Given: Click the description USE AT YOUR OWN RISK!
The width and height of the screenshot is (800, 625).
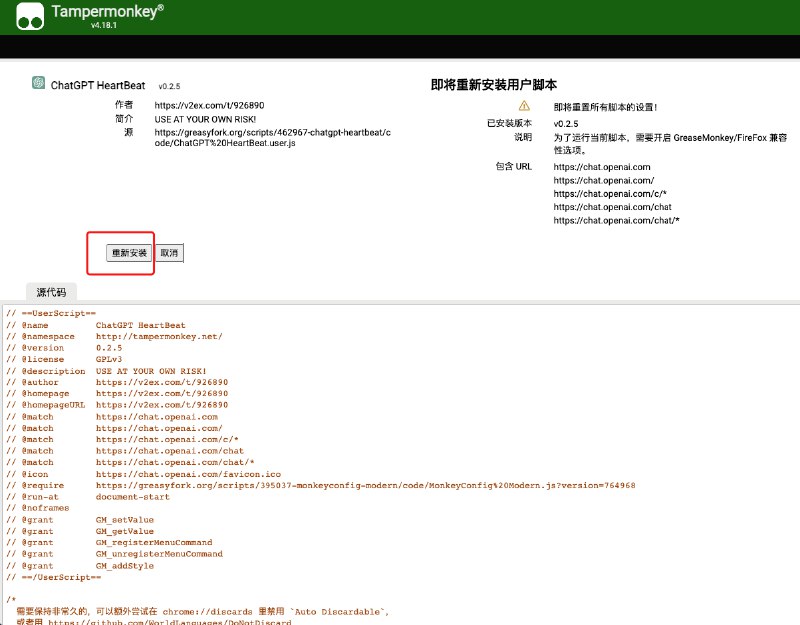Looking at the screenshot, I should (x=205, y=119).
